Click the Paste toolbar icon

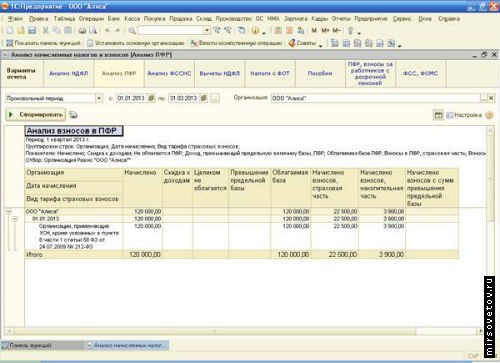pos(68,31)
